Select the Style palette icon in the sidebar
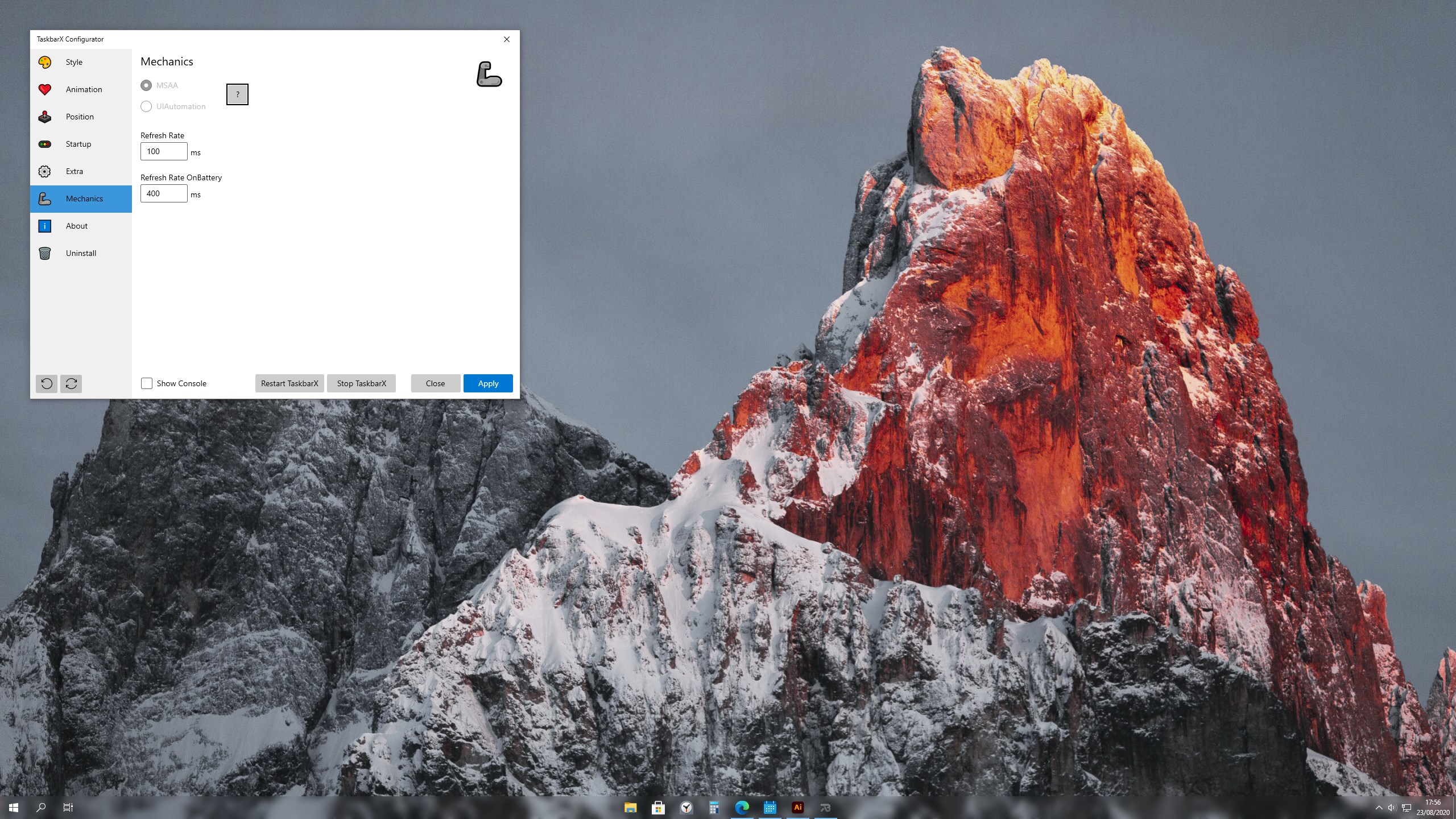The width and height of the screenshot is (1456, 819). tap(45, 62)
